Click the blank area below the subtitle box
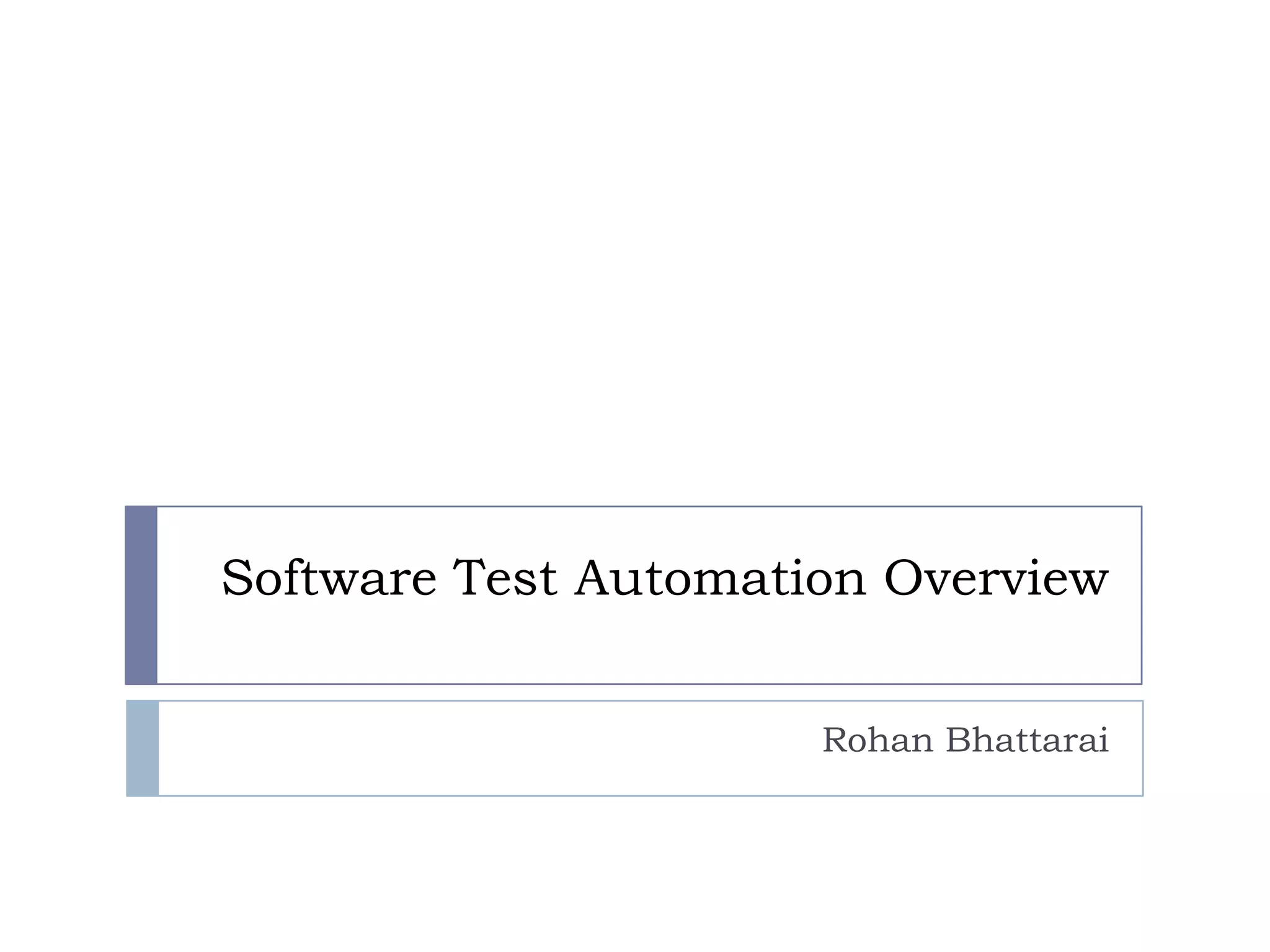This screenshot has width=1270, height=952. (635, 874)
